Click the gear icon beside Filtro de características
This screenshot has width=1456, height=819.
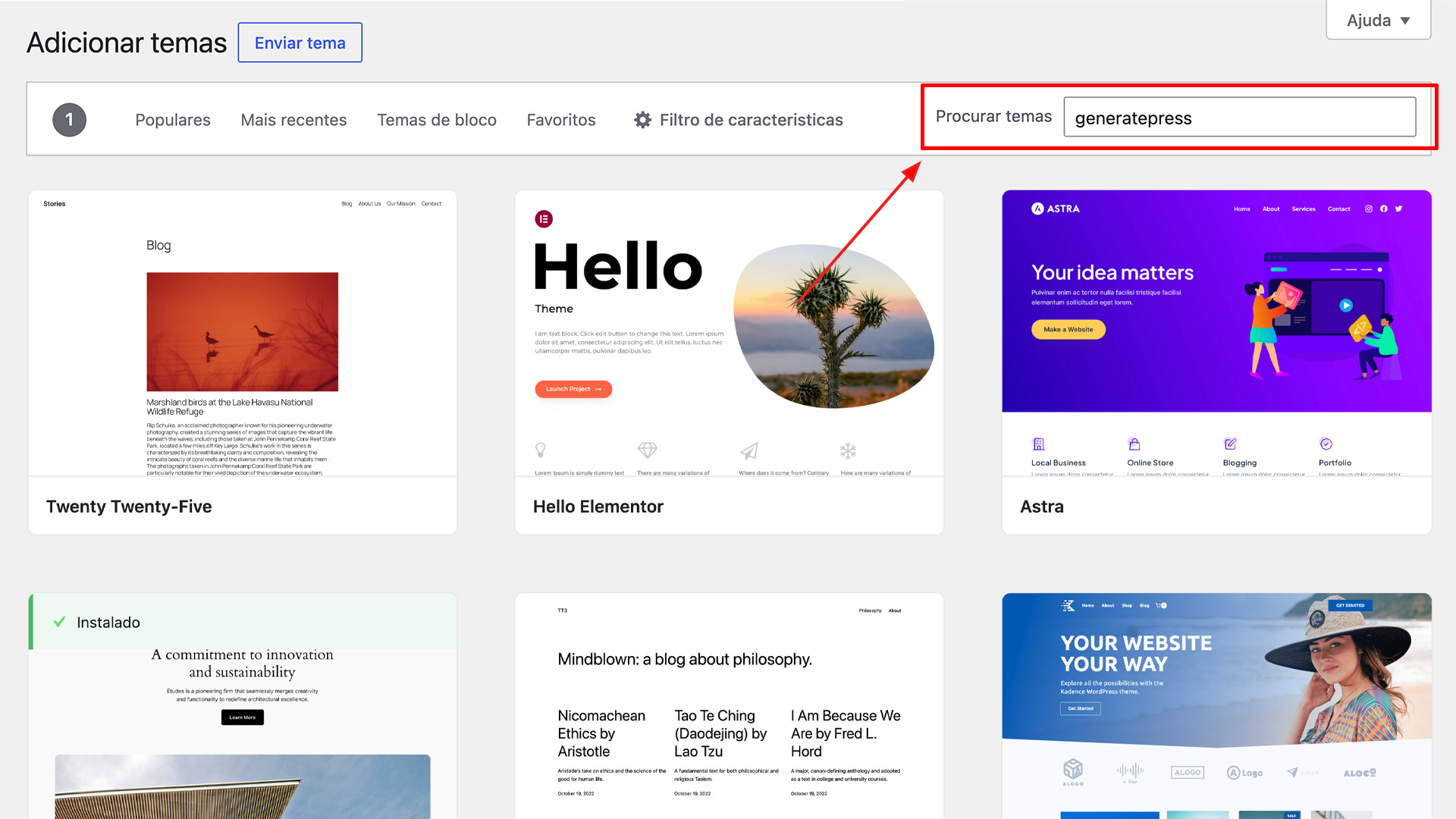click(x=643, y=120)
